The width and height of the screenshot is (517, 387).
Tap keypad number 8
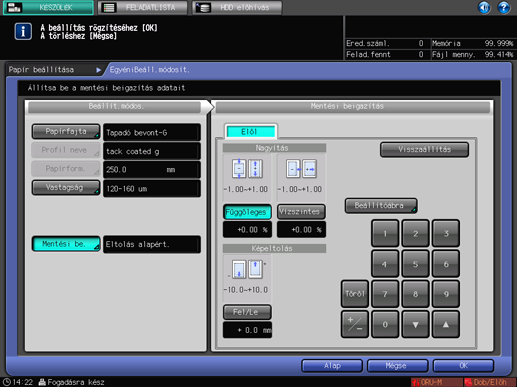pyautogui.click(x=415, y=294)
